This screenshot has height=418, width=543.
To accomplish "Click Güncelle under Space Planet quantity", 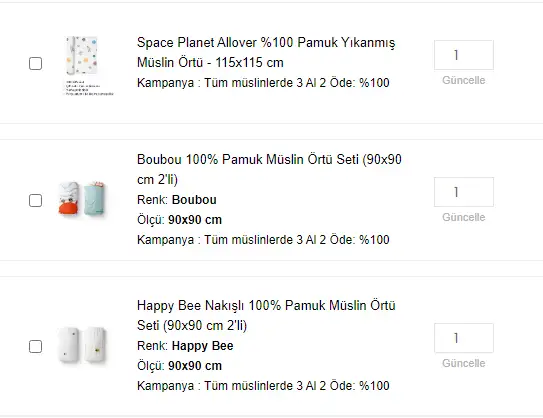I will pyautogui.click(x=464, y=80).
